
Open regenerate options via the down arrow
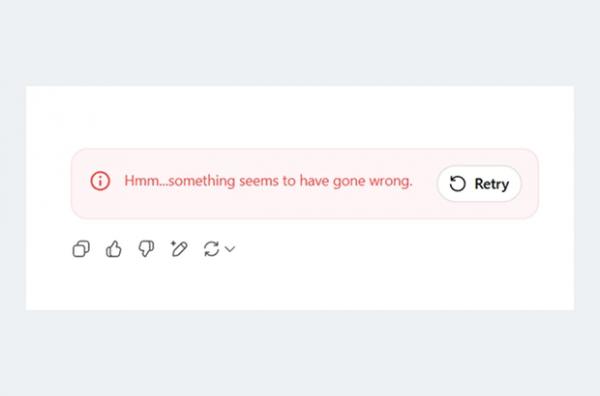[x=230, y=249]
